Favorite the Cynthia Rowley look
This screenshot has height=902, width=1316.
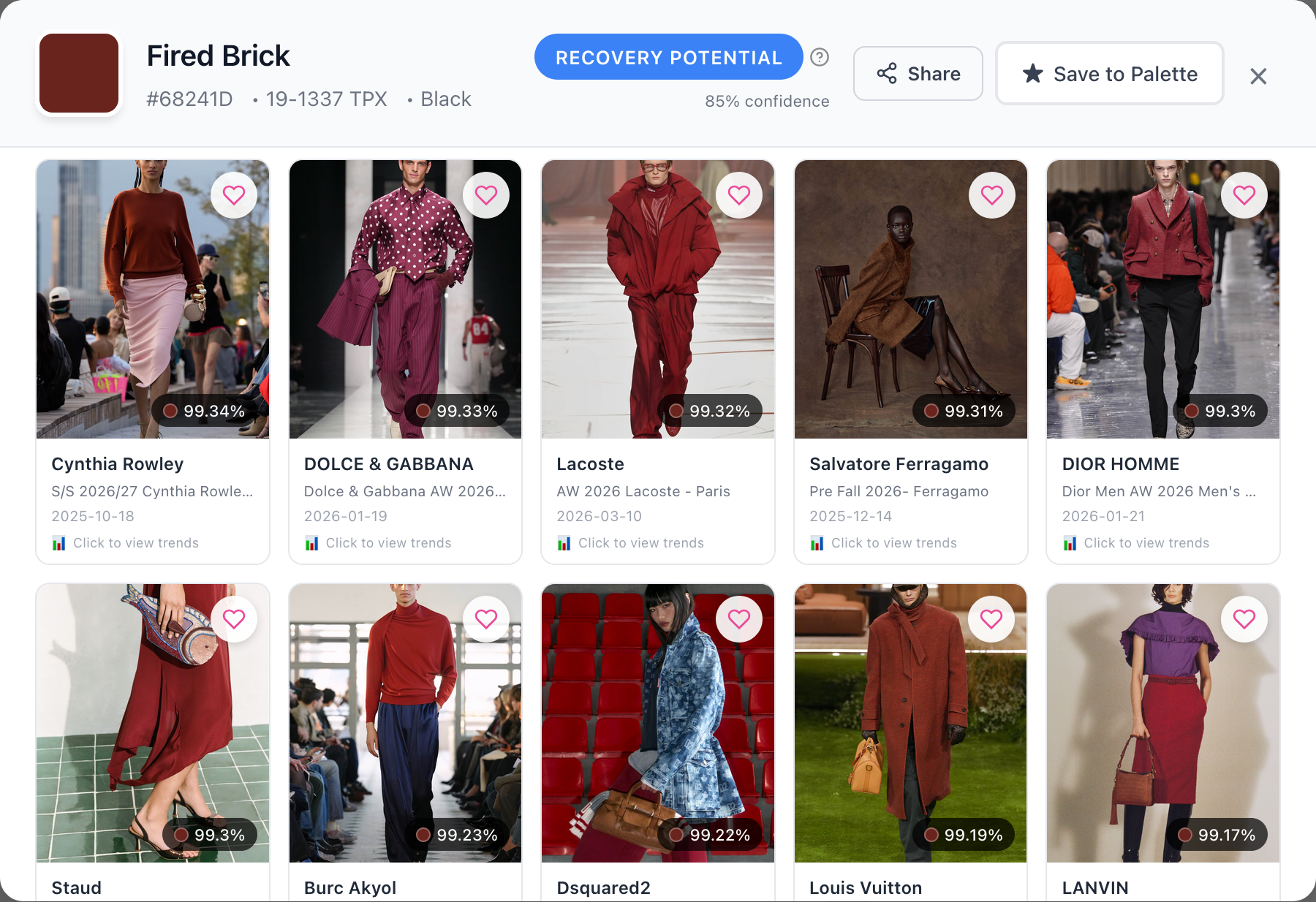[233, 195]
